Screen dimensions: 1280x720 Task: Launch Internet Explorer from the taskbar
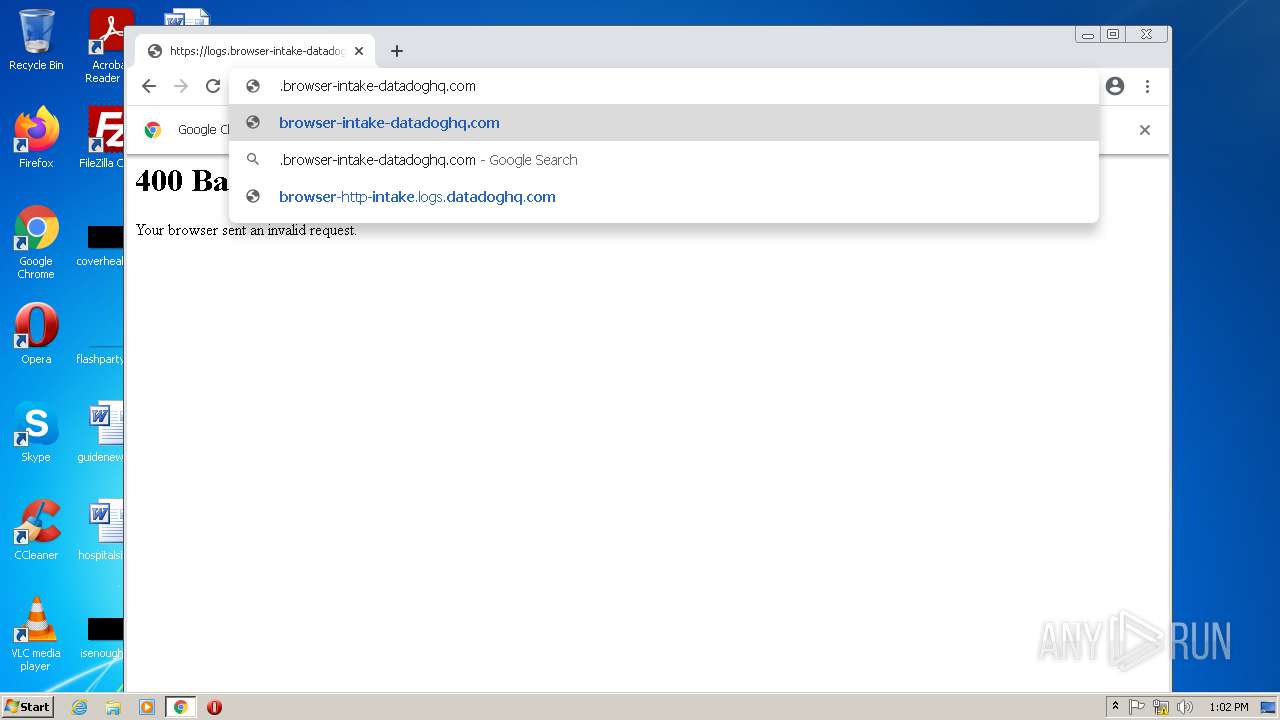(x=80, y=707)
